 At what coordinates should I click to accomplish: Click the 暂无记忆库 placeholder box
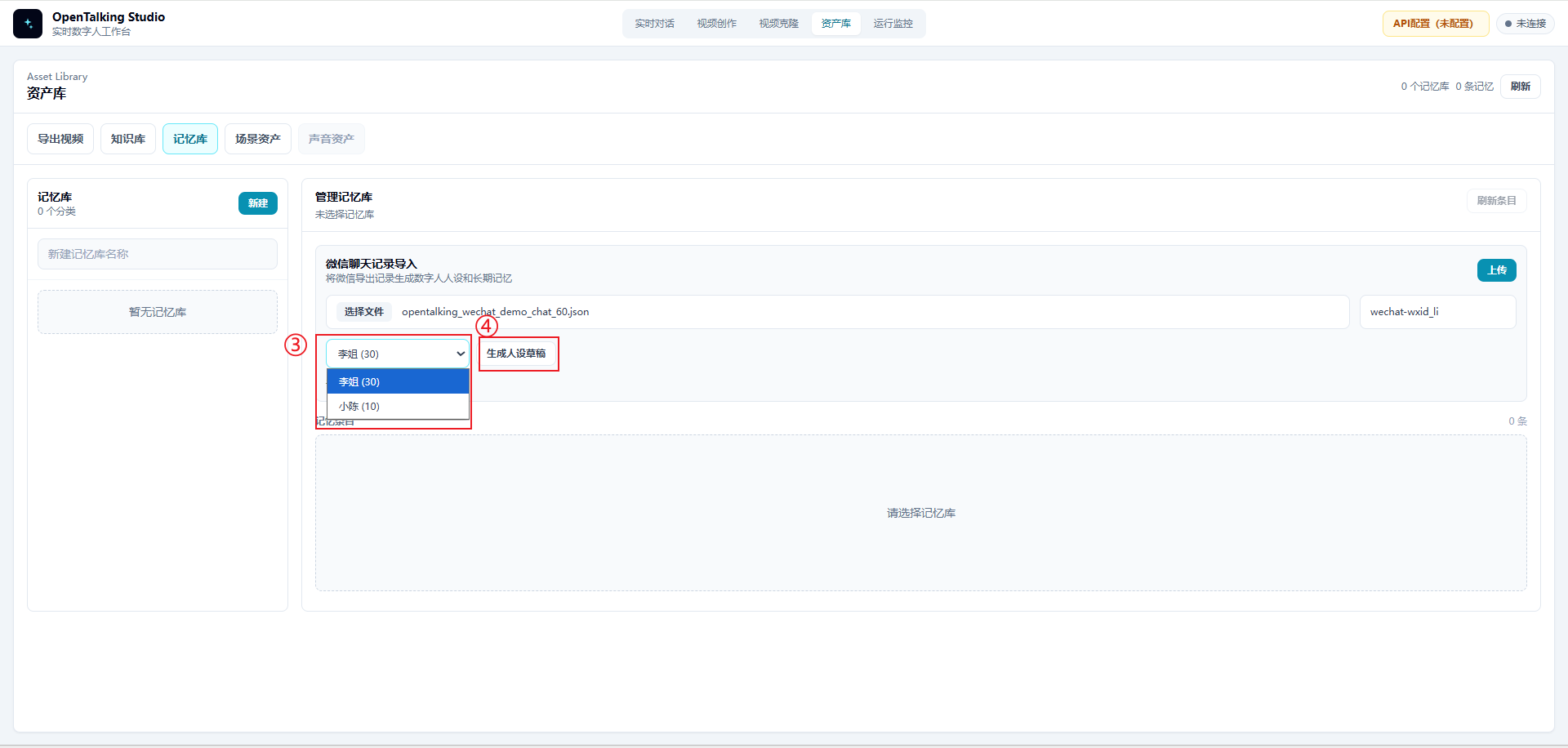point(158,312)
